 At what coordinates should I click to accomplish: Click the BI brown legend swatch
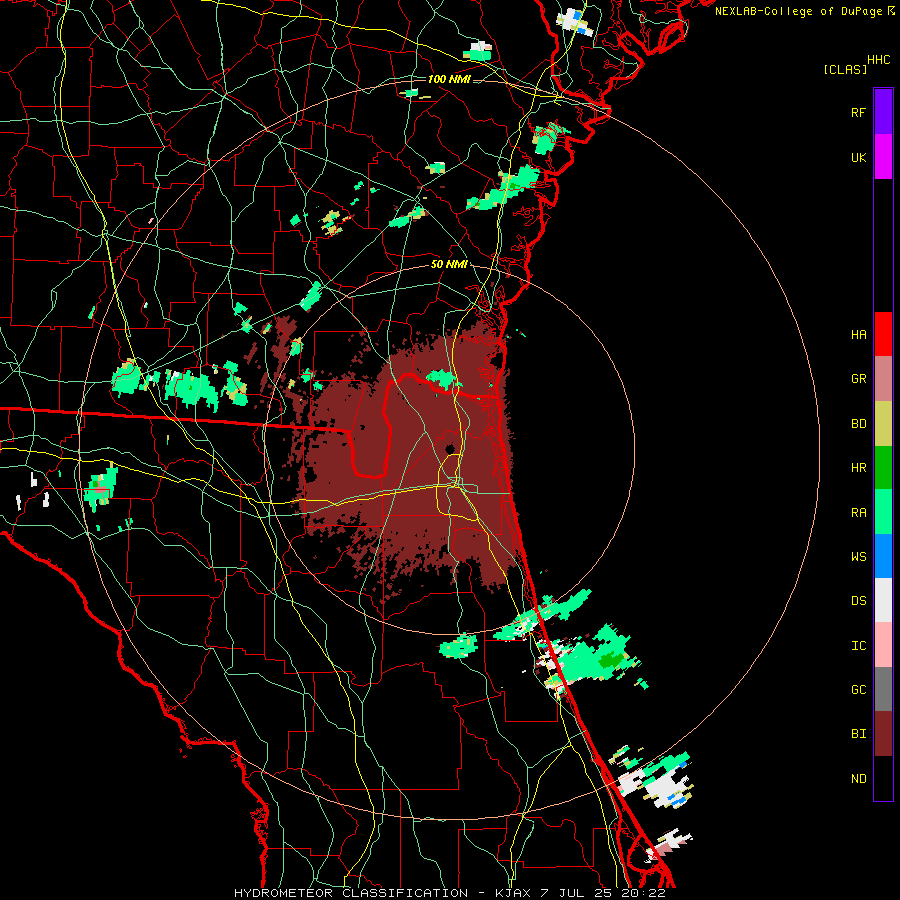tap(883, 734)
